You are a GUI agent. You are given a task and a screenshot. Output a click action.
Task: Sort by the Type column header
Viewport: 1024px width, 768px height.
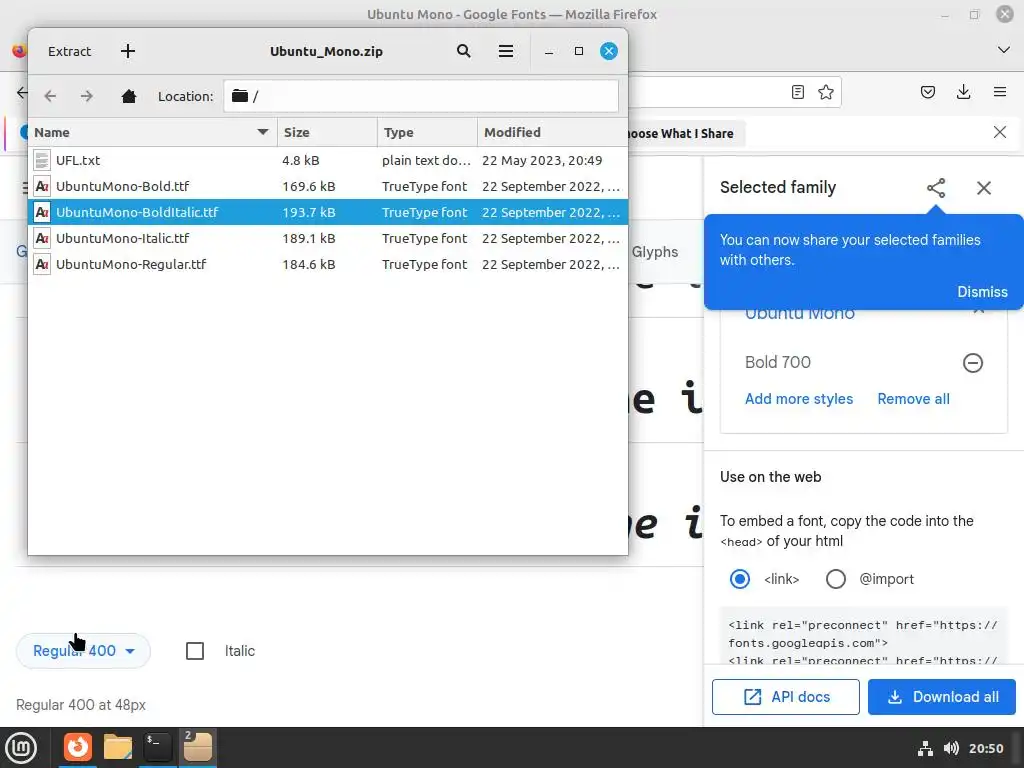click(x=427, y=132)
